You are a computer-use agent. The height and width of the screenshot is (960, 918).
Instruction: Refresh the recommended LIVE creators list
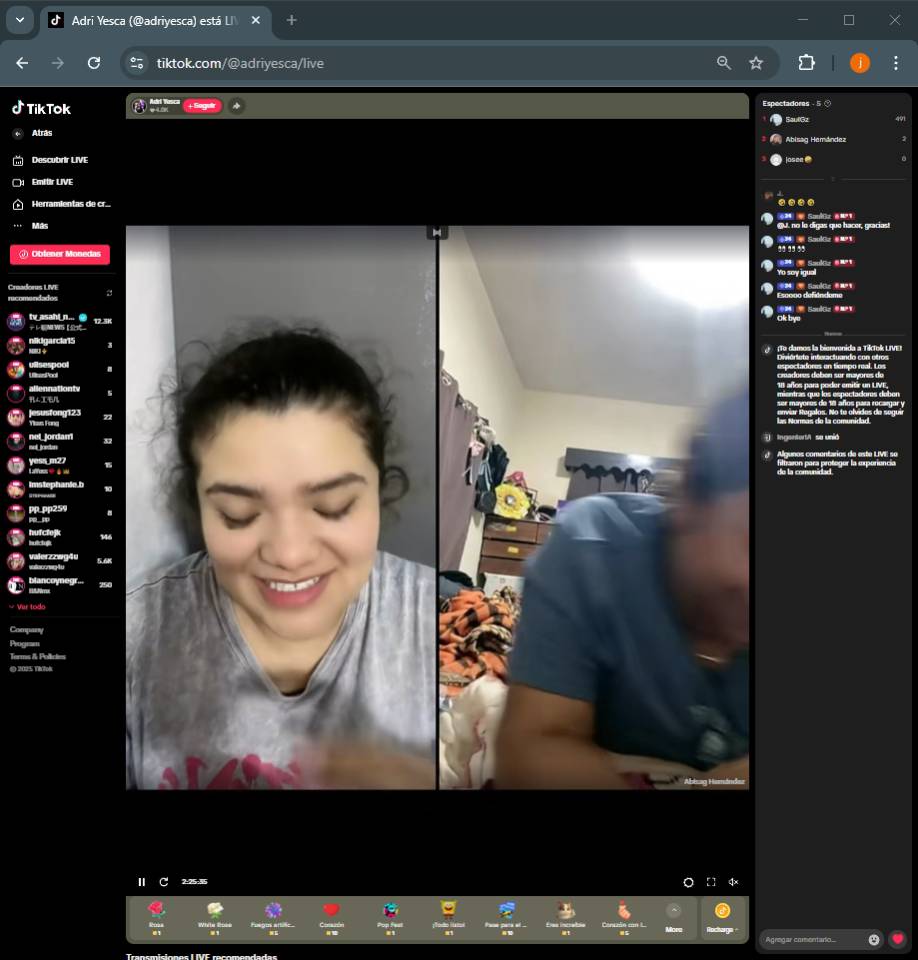[109, 293]
